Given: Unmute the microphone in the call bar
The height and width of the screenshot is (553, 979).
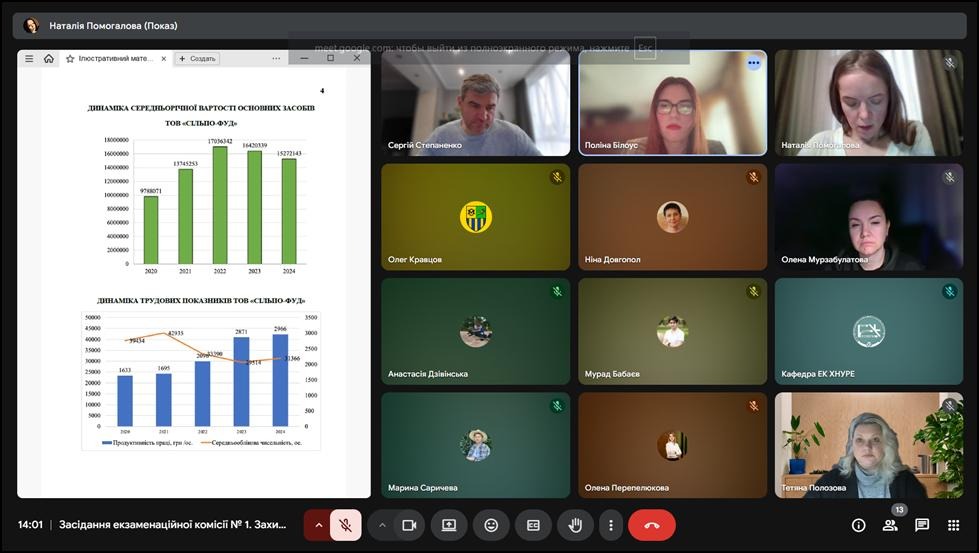Looking at the screenshot, I should [346, 525].
